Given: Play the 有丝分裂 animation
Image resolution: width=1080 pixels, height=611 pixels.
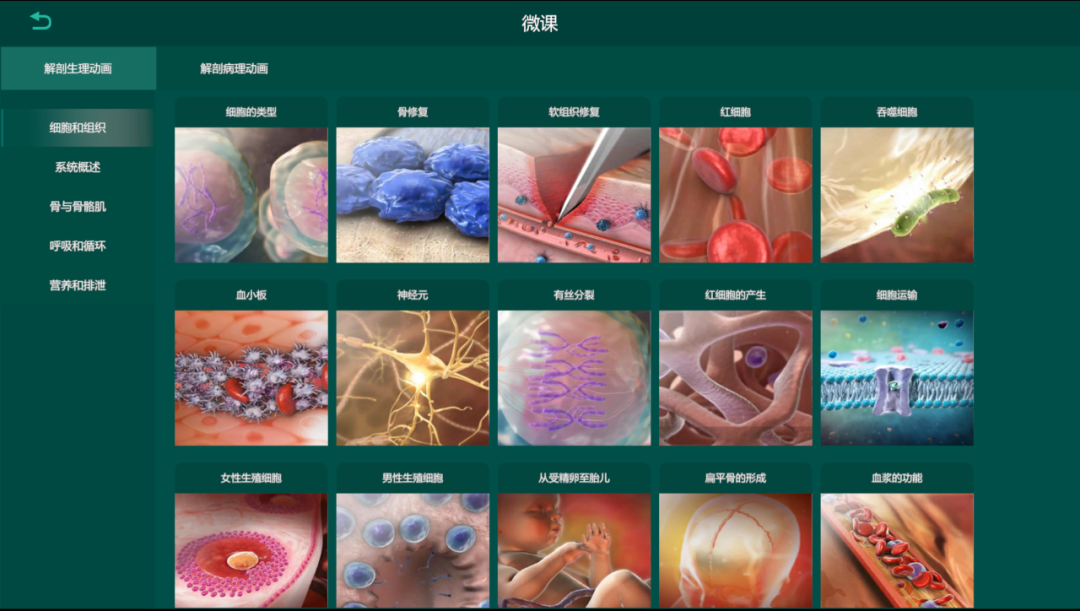Looking at the screenshot, I should tap(574, 377).
